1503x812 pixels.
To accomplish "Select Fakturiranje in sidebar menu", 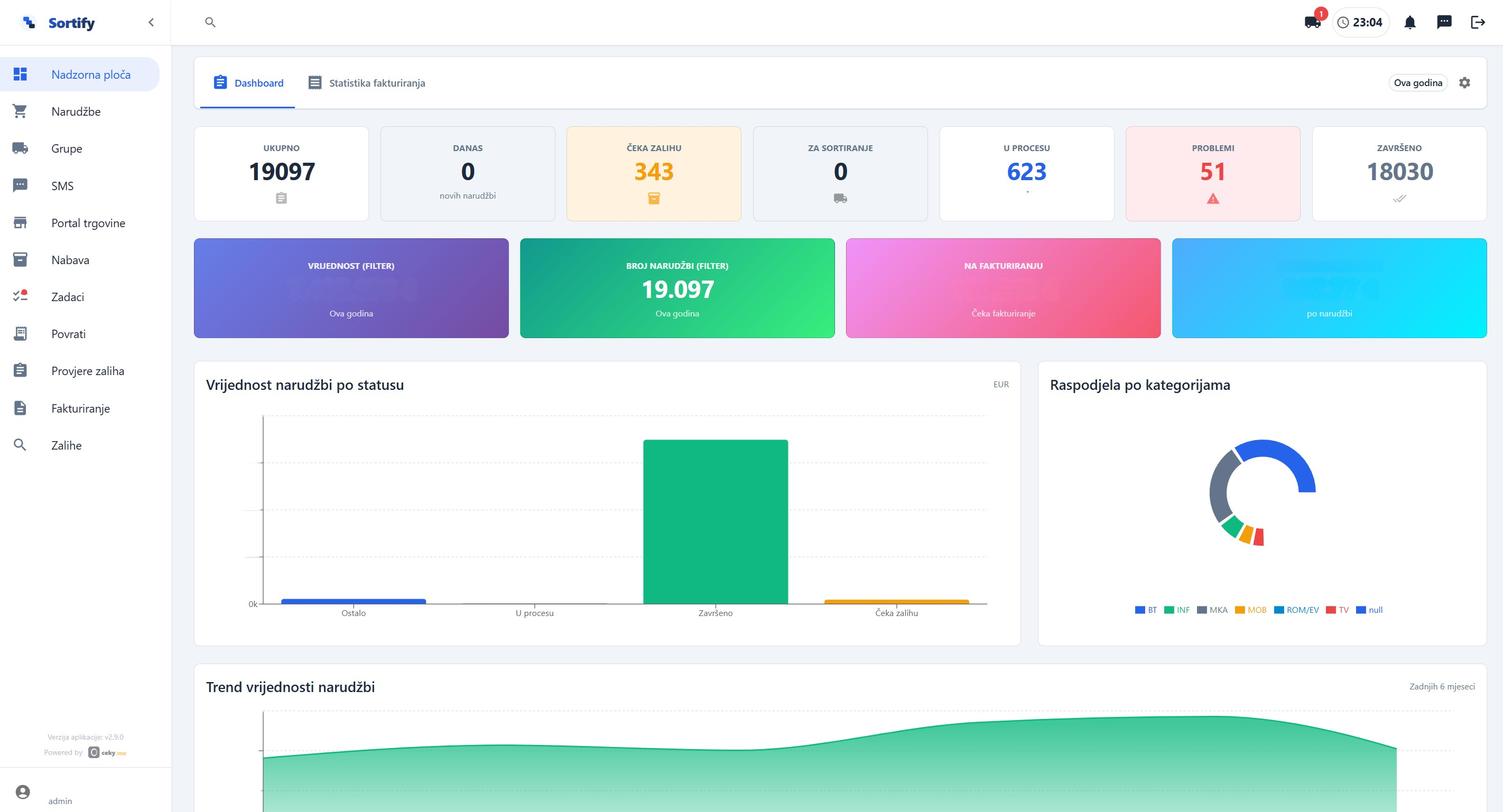I will 80,408.
